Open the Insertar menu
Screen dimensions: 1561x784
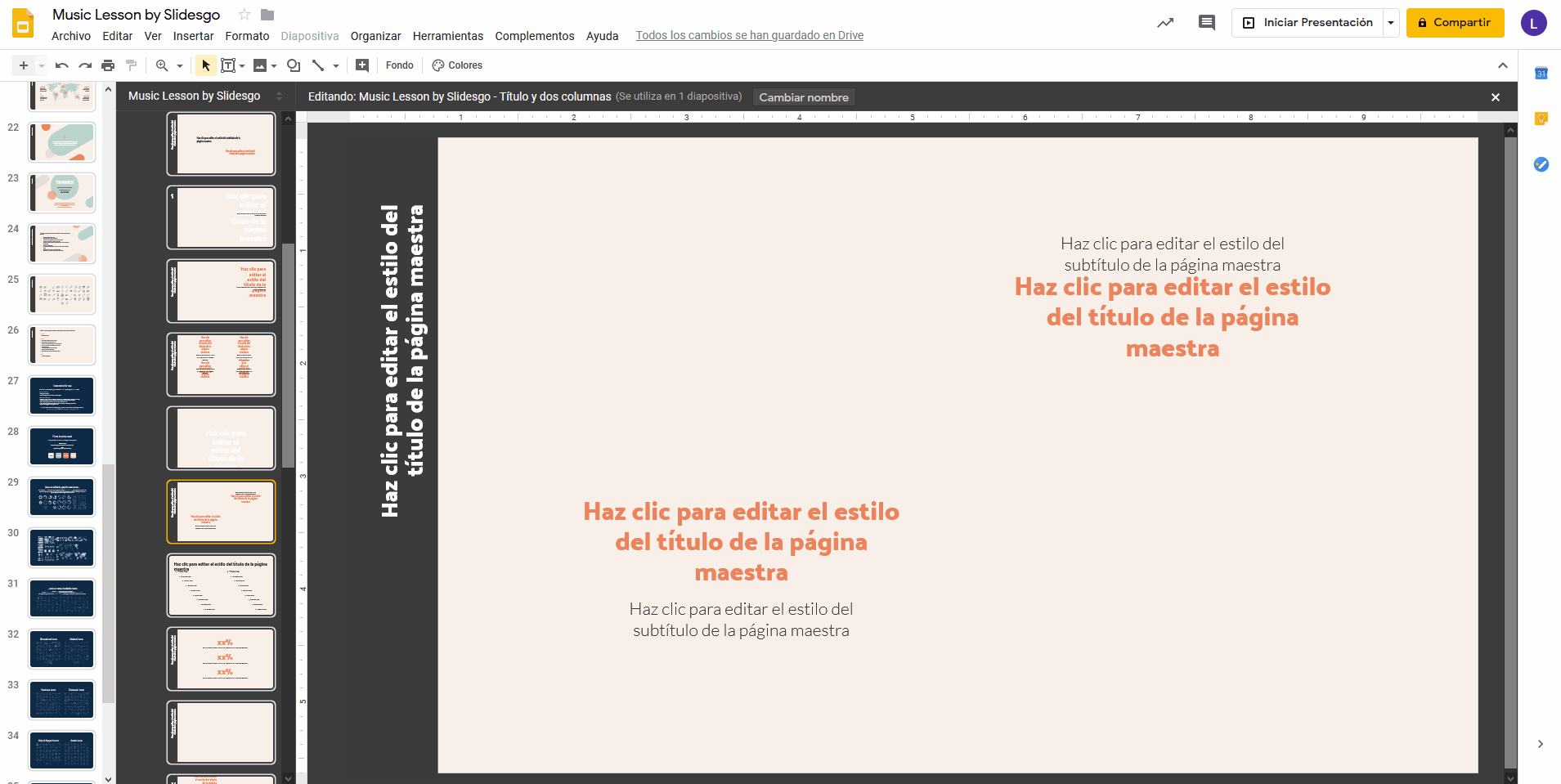(194, 36)
